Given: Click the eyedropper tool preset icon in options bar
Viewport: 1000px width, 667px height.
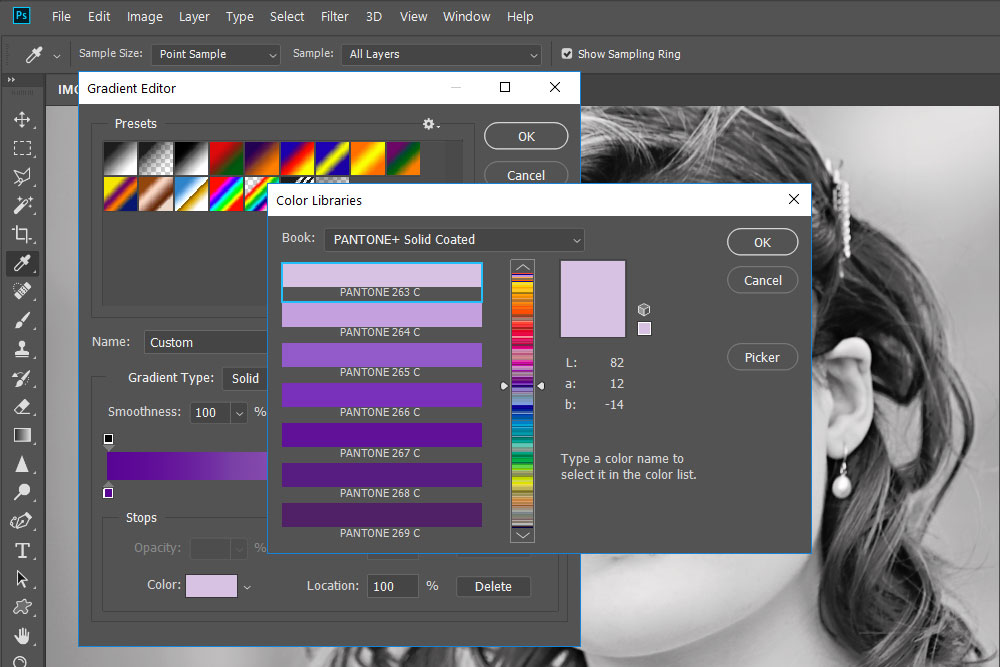Looking at the screenshot, I should coord(34,55).
